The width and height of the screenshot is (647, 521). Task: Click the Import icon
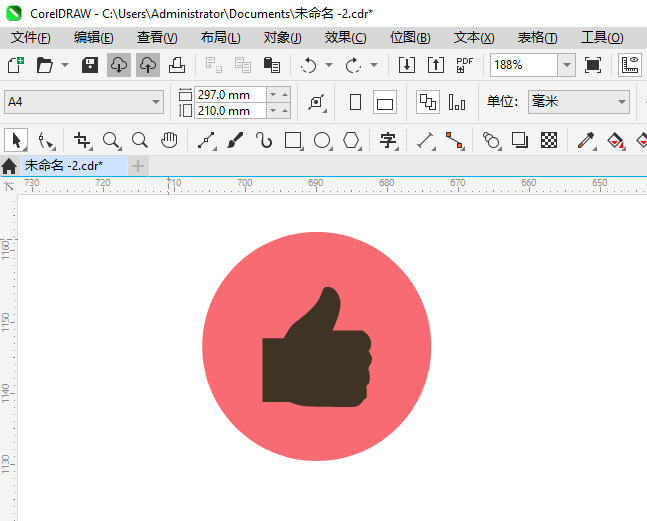(x=407, y=65)
